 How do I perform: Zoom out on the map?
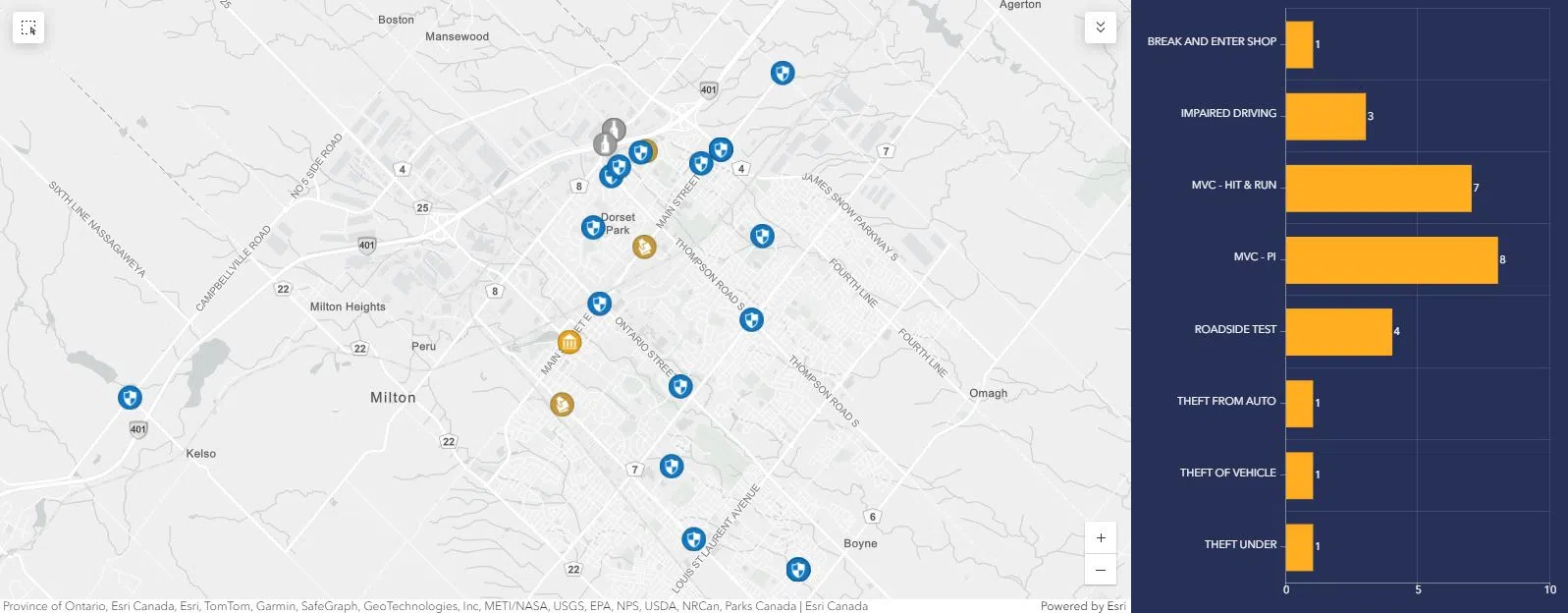click(1100, 570)
